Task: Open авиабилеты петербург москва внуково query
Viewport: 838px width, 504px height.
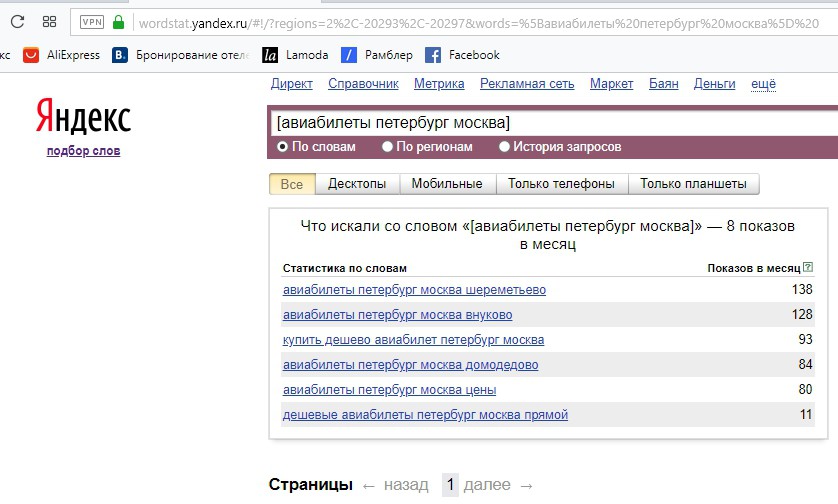Action: (x=397, y=315)
